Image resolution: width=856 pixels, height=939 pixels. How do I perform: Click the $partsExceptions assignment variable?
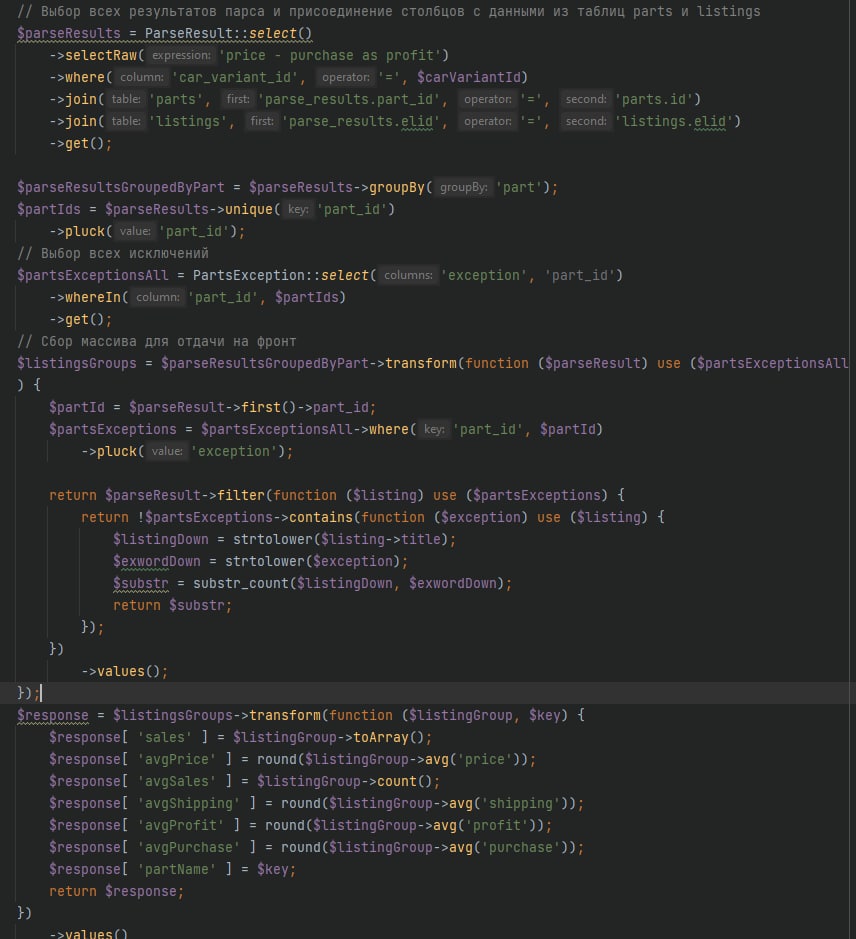click(x=113, y=429)
